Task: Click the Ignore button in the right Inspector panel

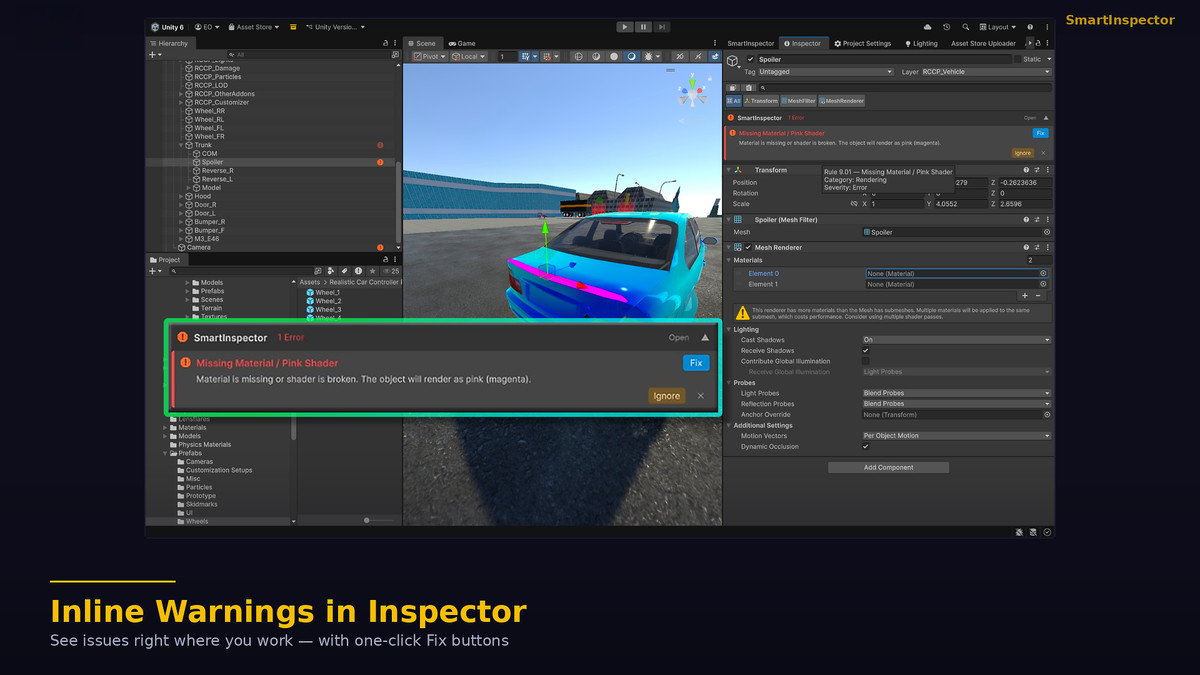Action: [x=1022, y=153]
